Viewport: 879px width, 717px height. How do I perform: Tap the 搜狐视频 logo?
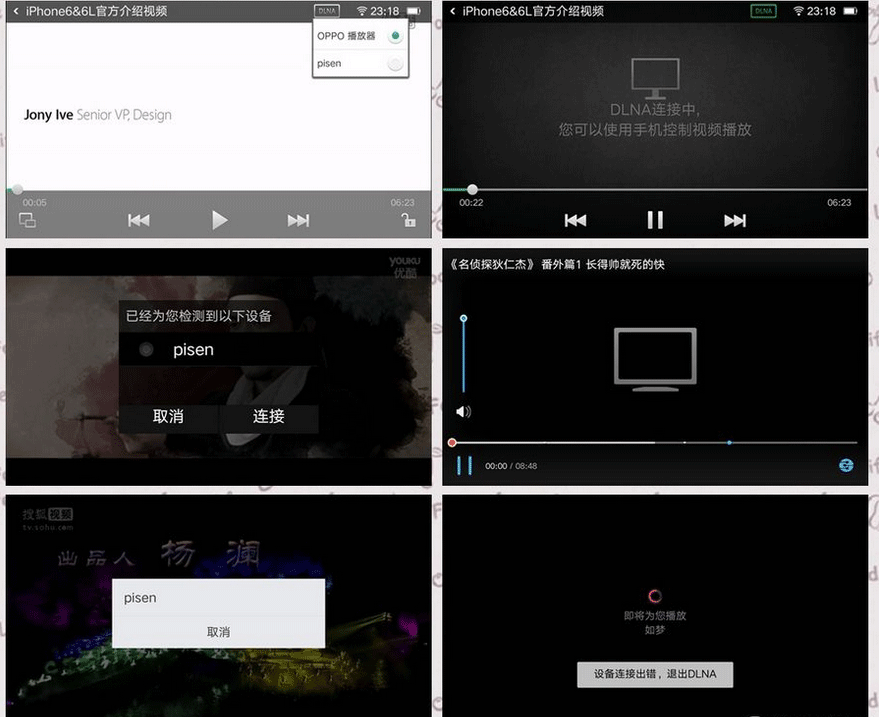point(48,519)
